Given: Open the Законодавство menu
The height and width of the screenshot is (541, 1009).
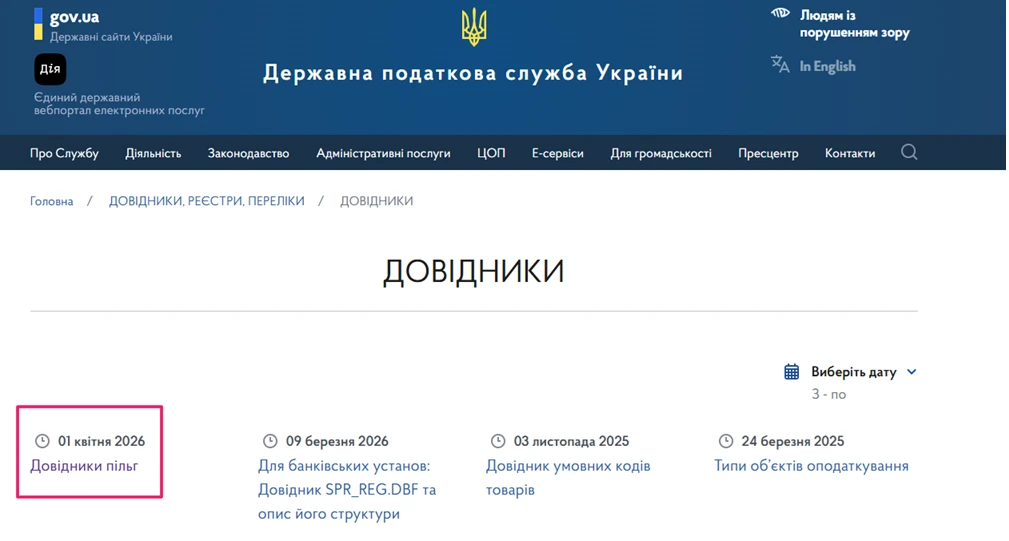Looking at the screenshot, I should point(248,153).
